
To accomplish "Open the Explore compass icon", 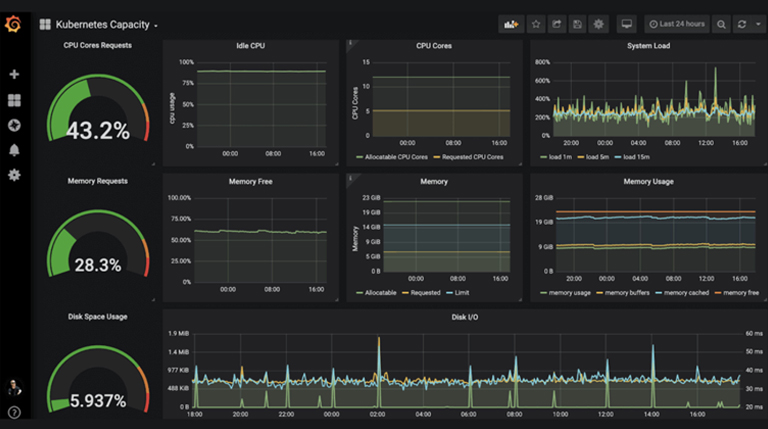I will point(14,125).
